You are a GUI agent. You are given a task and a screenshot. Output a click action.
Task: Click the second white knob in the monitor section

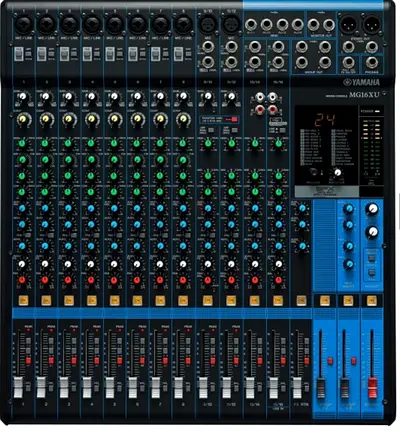coord(372,232)
